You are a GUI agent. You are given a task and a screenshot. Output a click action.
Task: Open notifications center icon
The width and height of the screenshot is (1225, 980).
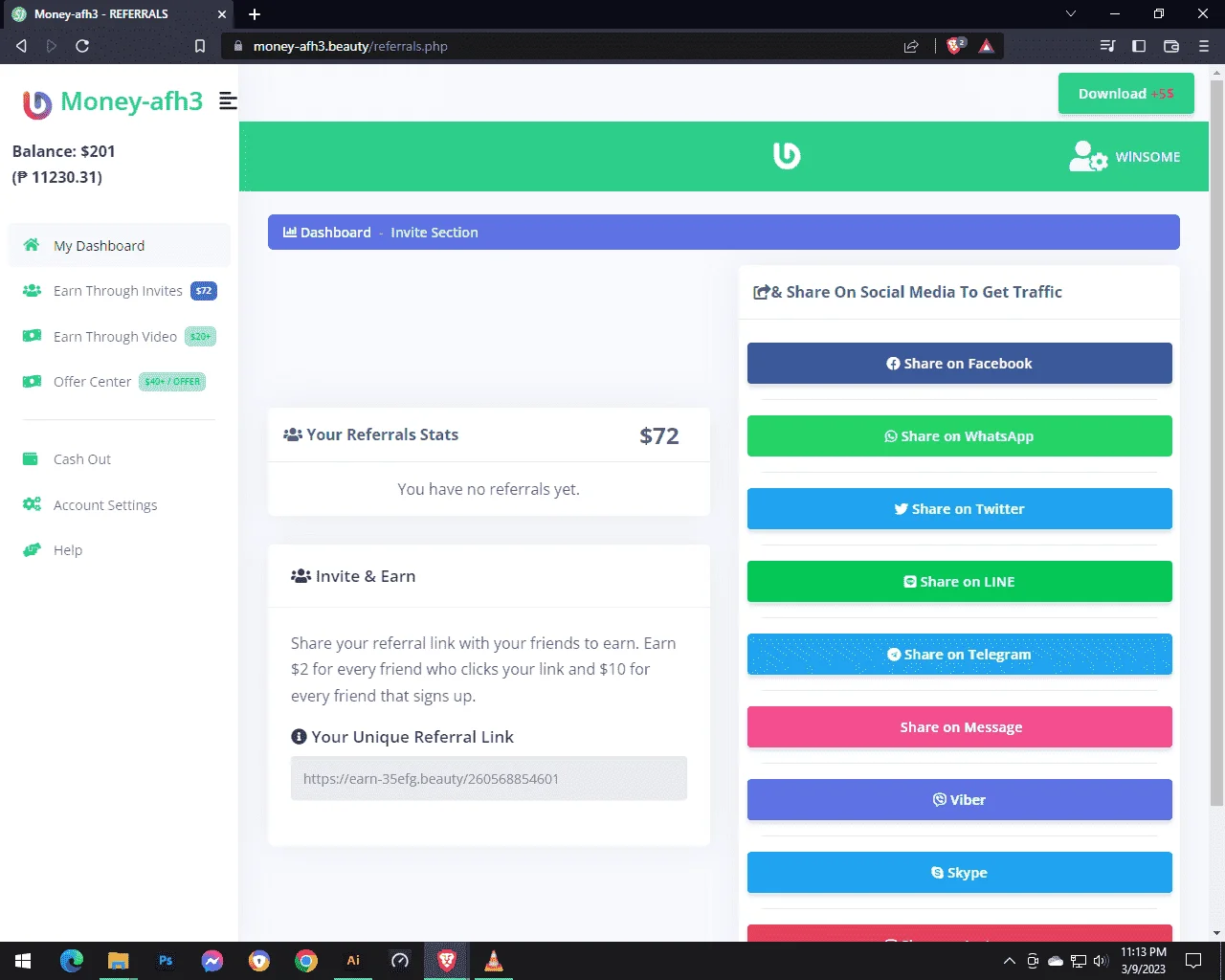pyautogui.click(x=1193, y=961)
